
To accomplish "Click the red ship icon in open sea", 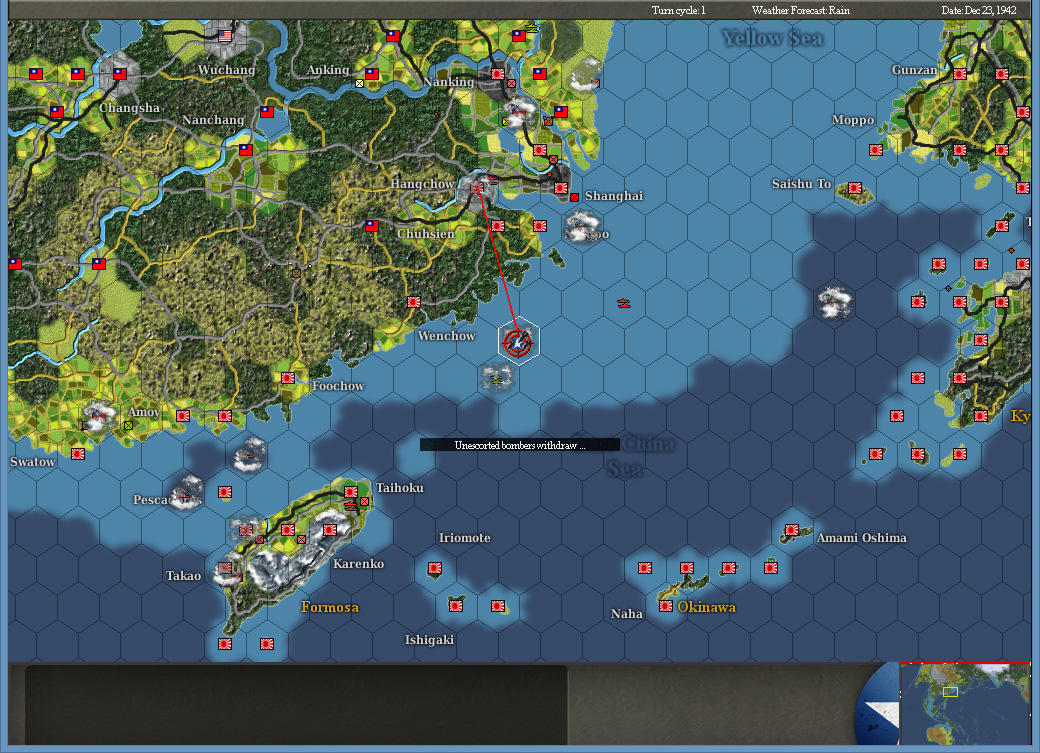I will coord(623,303).
